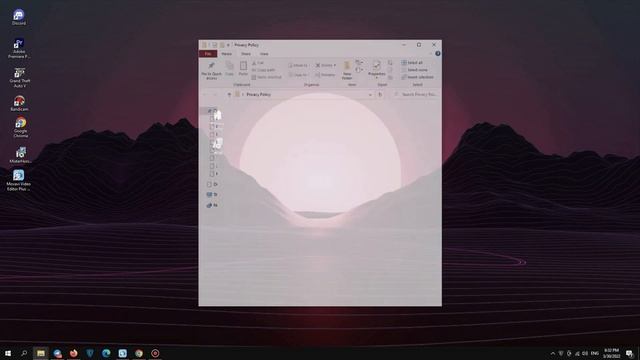Open the Discord desktop shortcut
The image size is (640, 360).
point(18,18)
